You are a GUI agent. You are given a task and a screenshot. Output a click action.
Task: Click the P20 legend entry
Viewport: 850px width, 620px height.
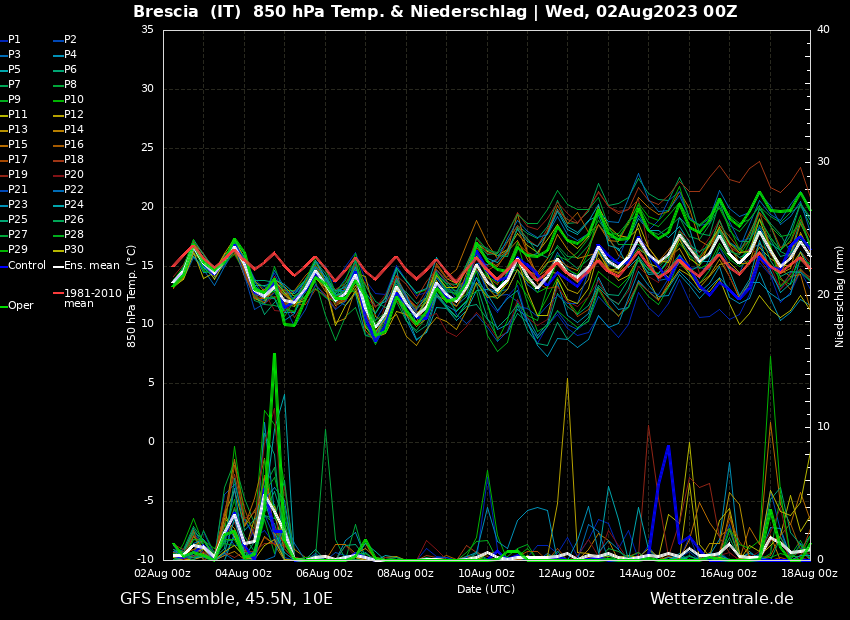[68, 175]
